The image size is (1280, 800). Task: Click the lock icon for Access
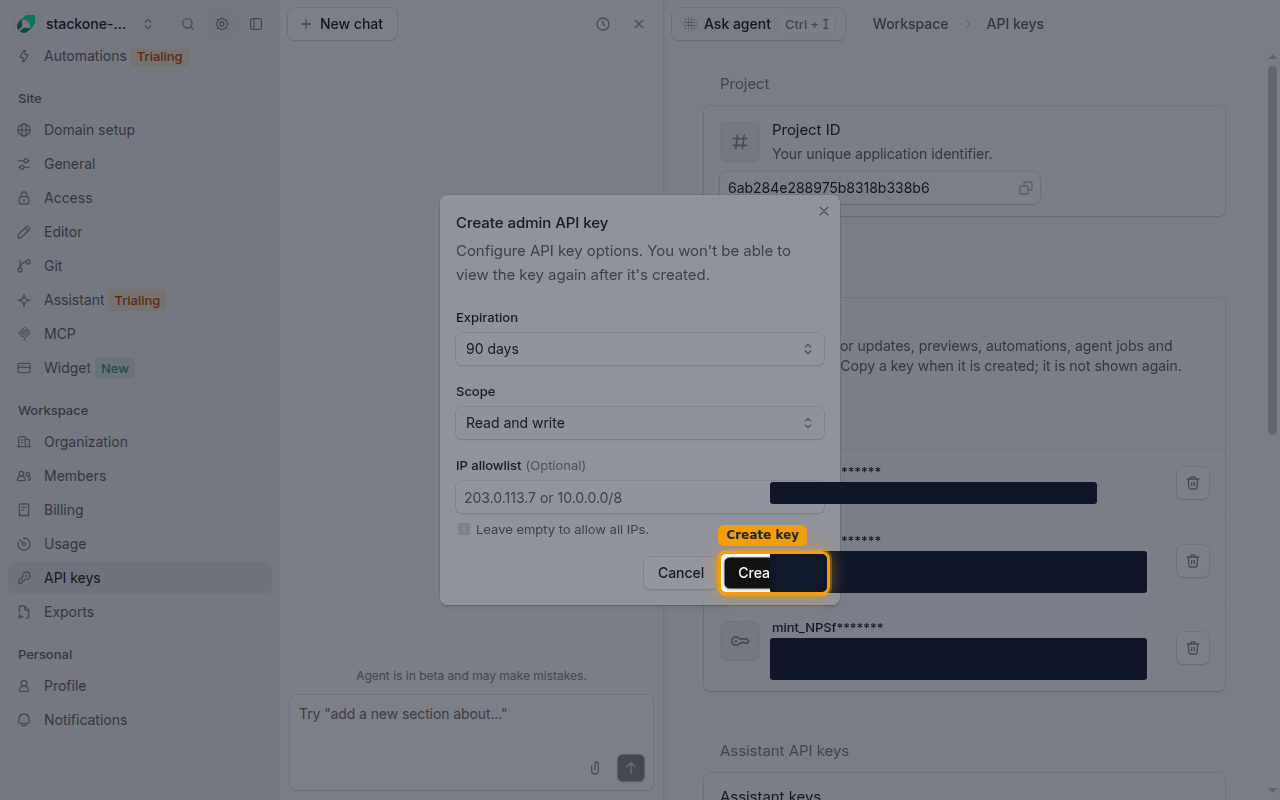(24, 198)
